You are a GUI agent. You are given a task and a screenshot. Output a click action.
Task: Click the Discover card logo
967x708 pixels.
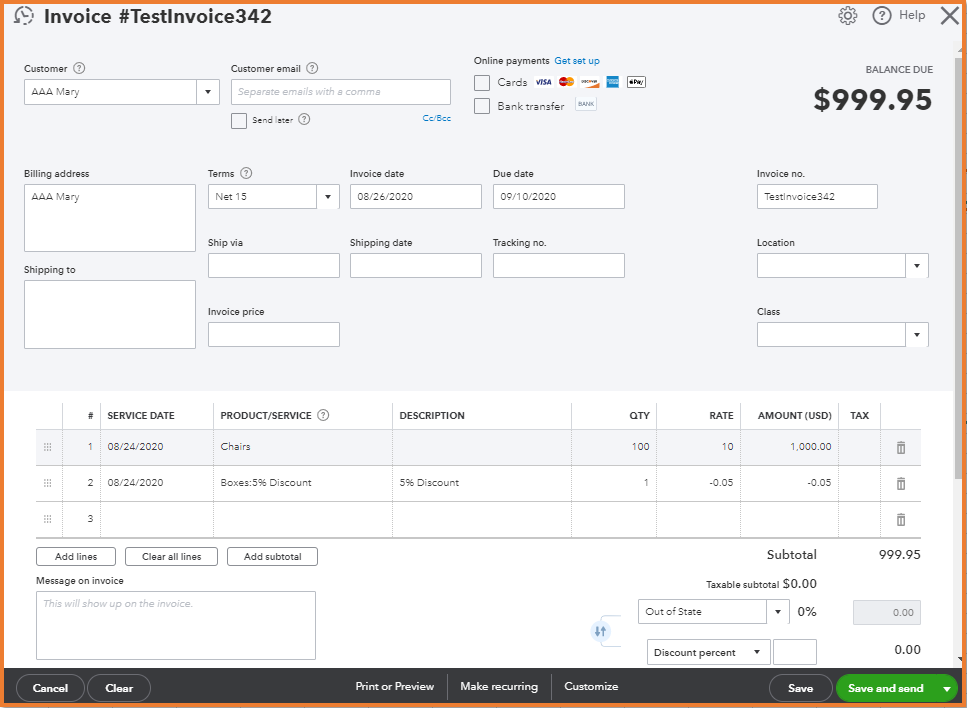(x=590, y=82)
